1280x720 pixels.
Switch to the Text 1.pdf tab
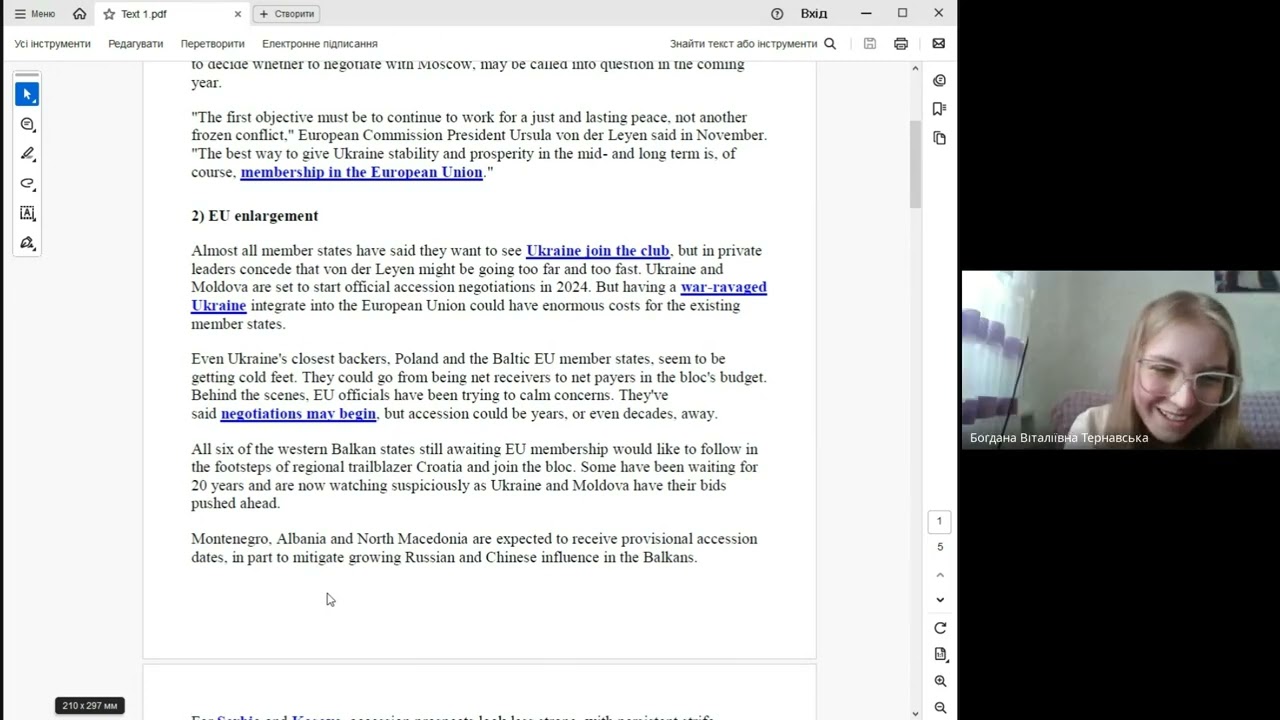click(x=172, y=14)
